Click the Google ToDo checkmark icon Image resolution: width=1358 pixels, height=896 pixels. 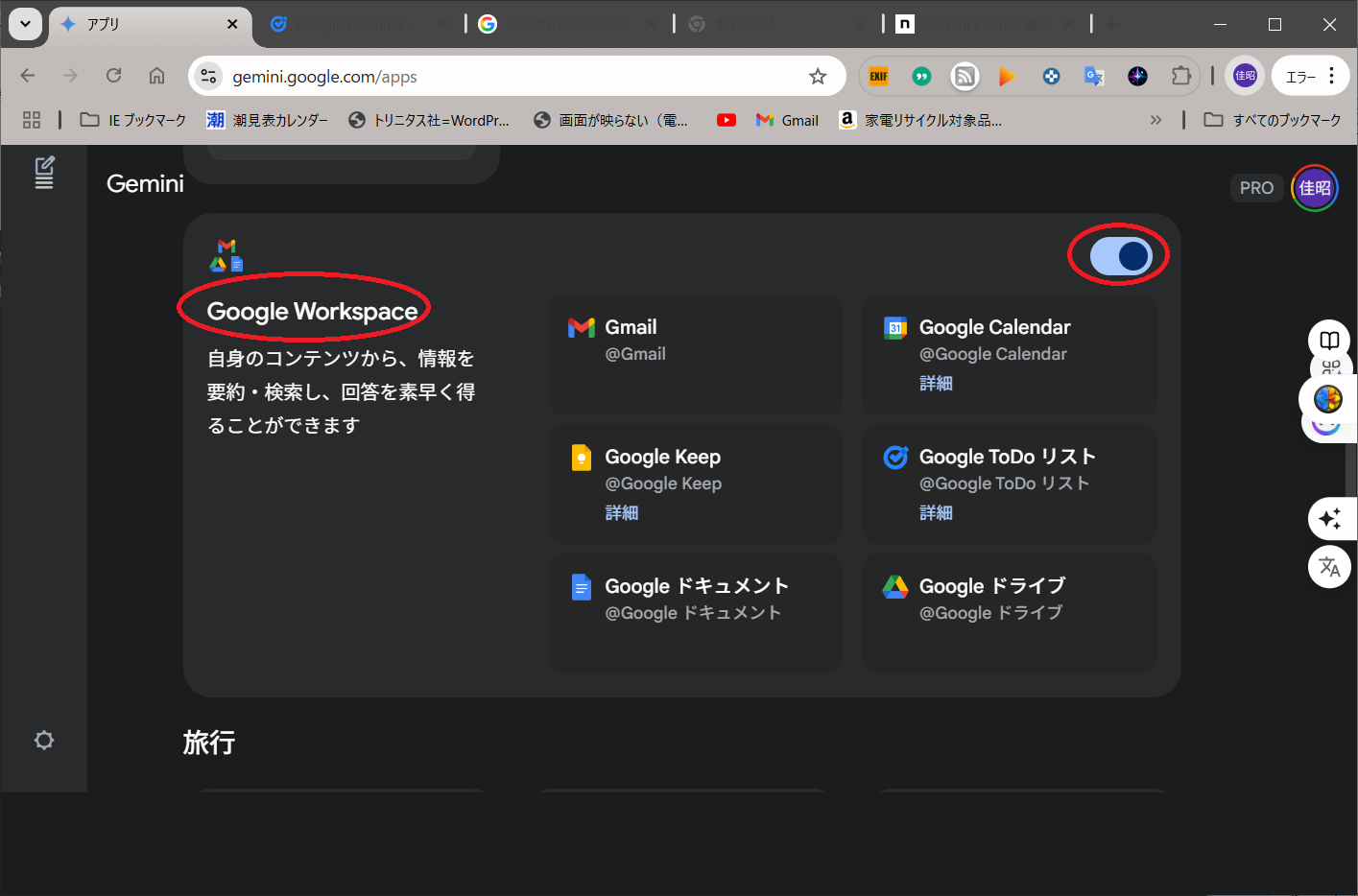895,458
